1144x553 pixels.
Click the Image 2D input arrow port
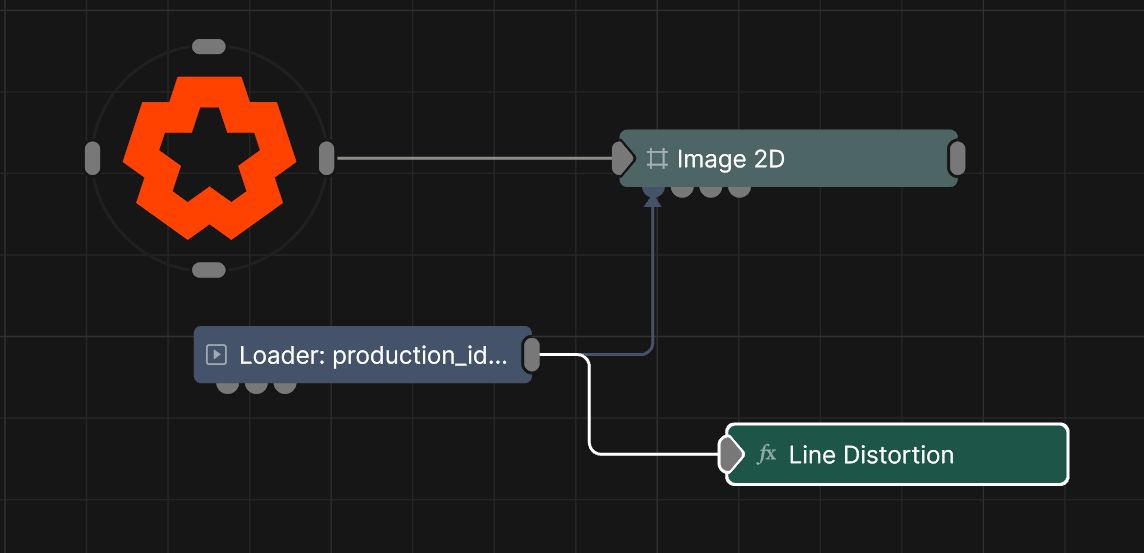622,158
